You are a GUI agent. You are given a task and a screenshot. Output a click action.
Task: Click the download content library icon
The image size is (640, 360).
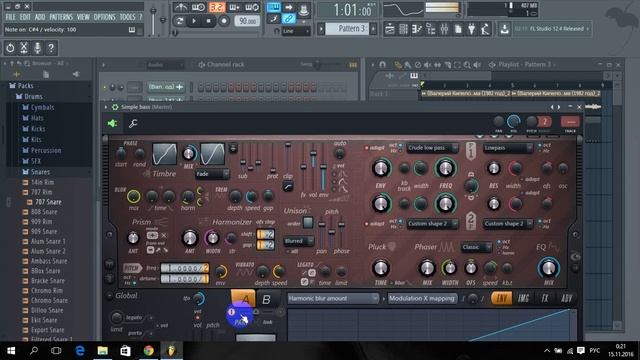pos(504,29)
